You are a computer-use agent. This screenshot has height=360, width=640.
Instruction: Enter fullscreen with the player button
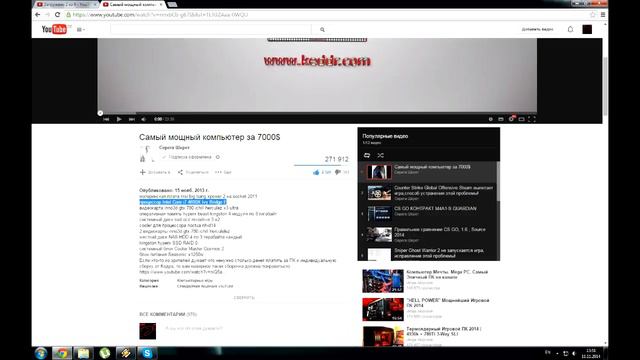coord(531,119)
